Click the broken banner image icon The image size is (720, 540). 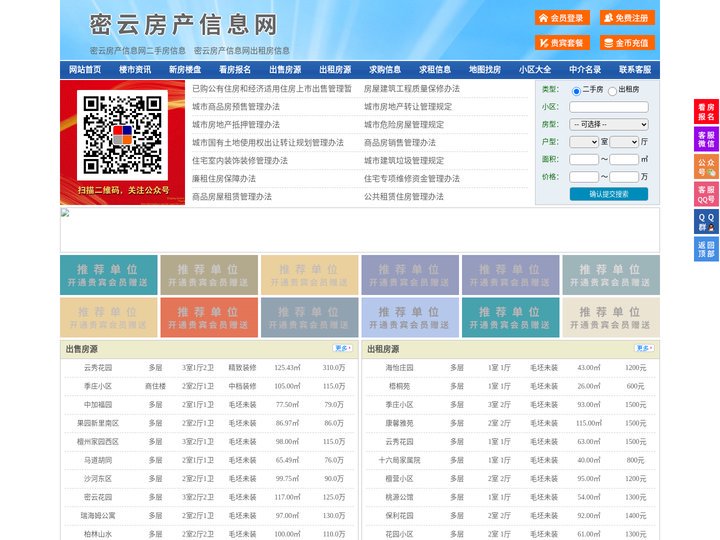[x=65, y=213]
